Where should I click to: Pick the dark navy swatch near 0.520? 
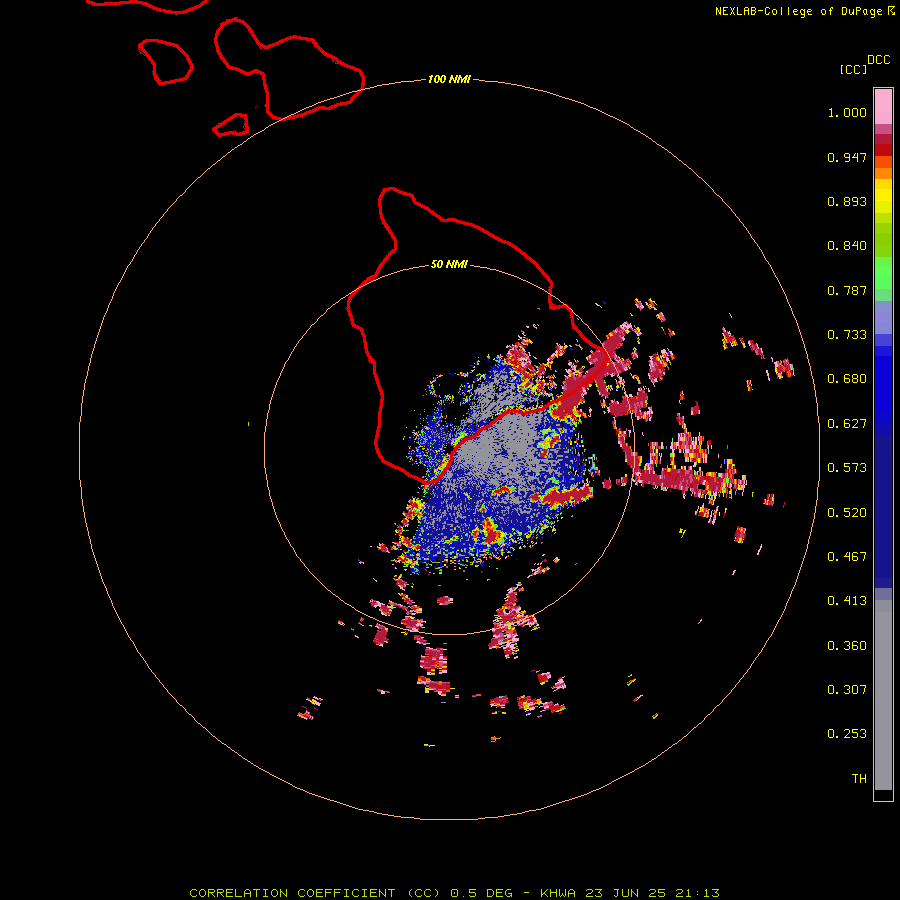pyautogui.click(x=883, y=505)
